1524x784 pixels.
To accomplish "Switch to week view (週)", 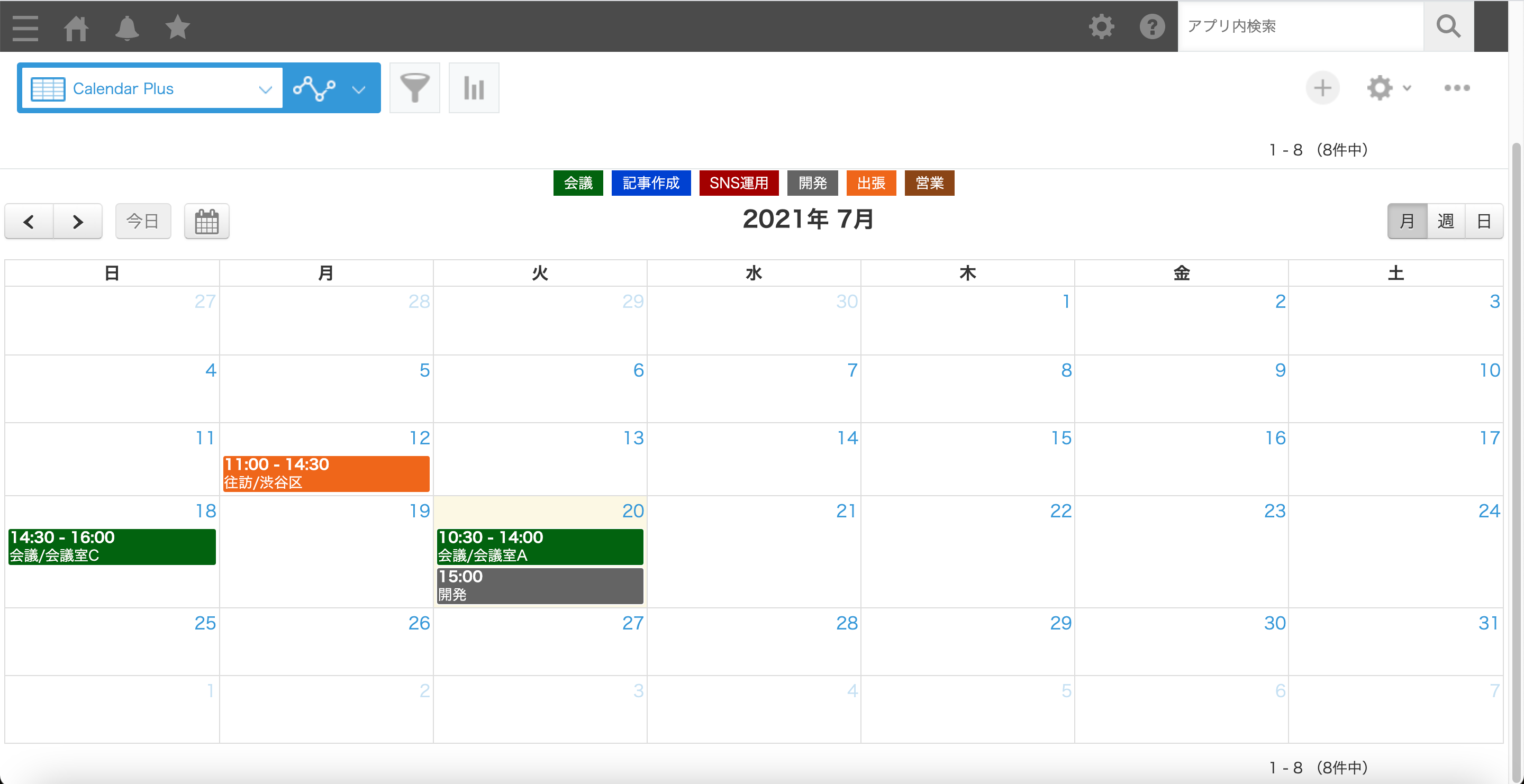I will (x=1445, y=221).
